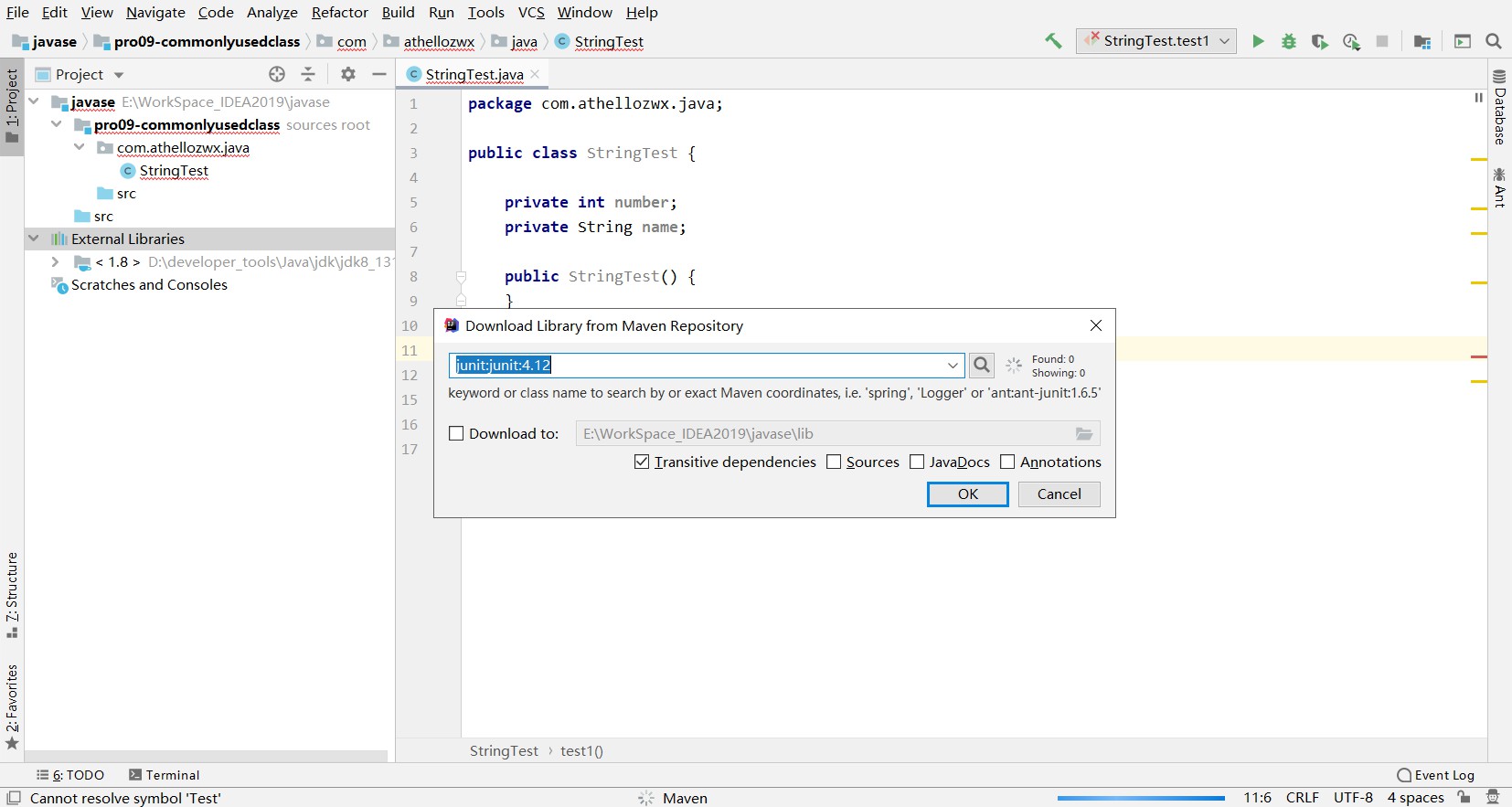Open Project panel settings gear

pyautogui.click(x=348, y=74)
